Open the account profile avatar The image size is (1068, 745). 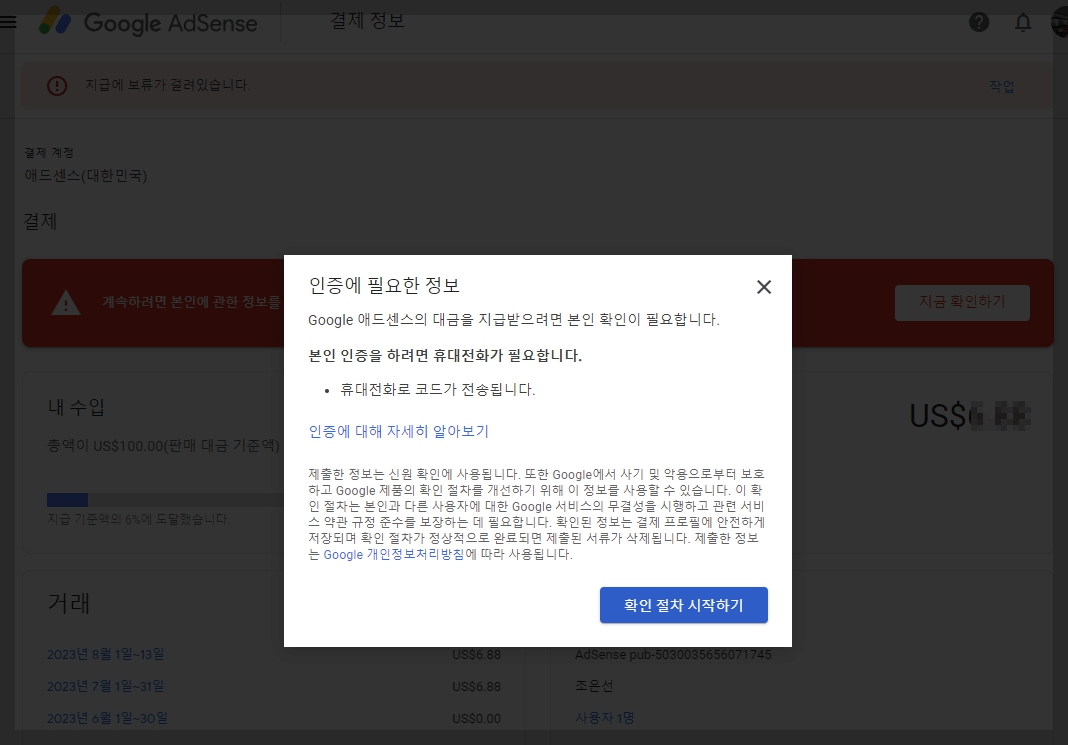pyautogui.click(x=1060, y=22)
